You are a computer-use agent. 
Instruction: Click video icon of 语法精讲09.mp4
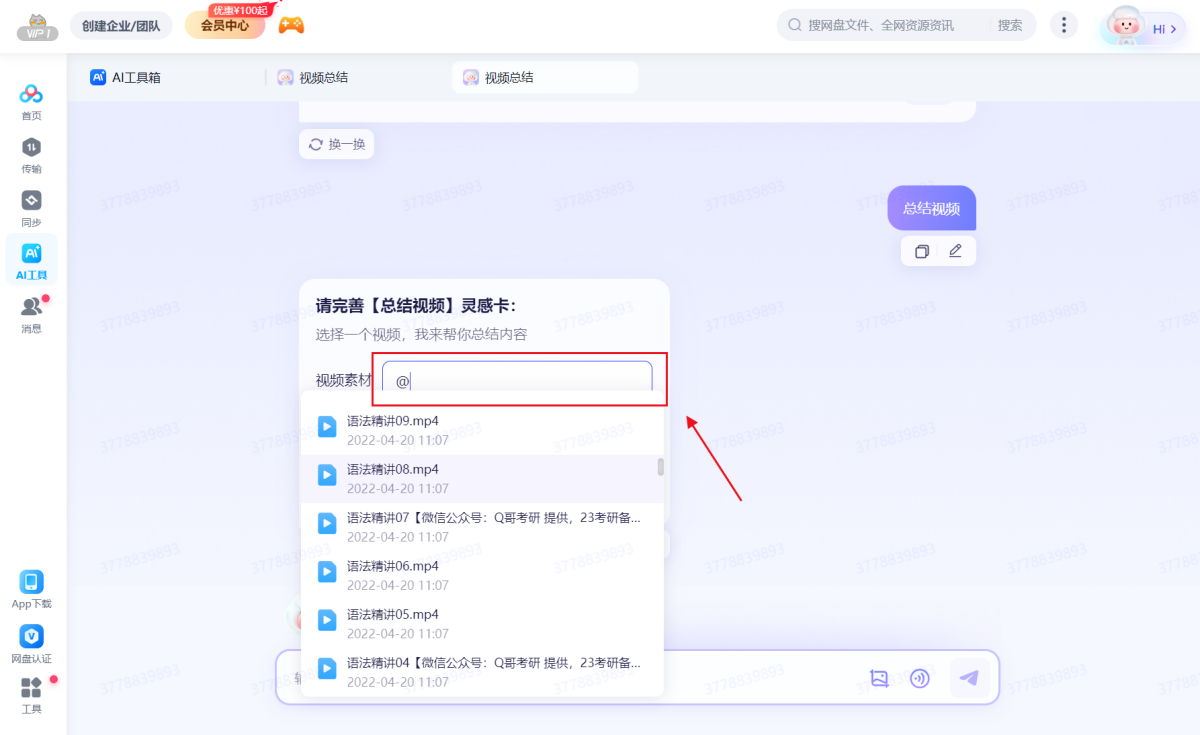coord(327,427)
